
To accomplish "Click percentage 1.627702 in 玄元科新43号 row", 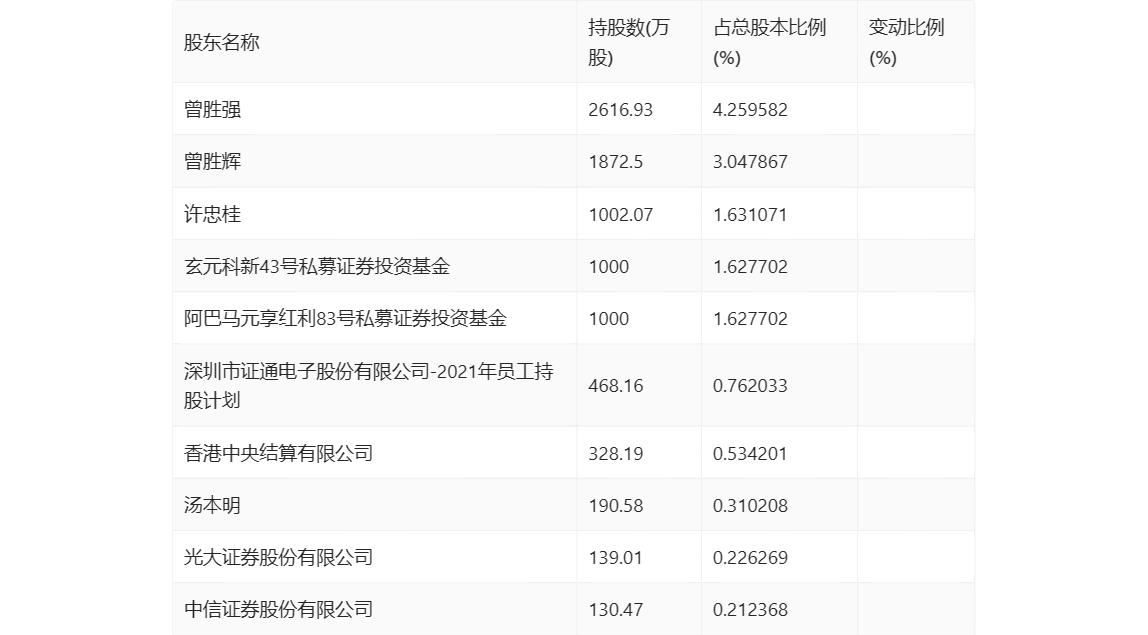I will [x=750, y=267].
